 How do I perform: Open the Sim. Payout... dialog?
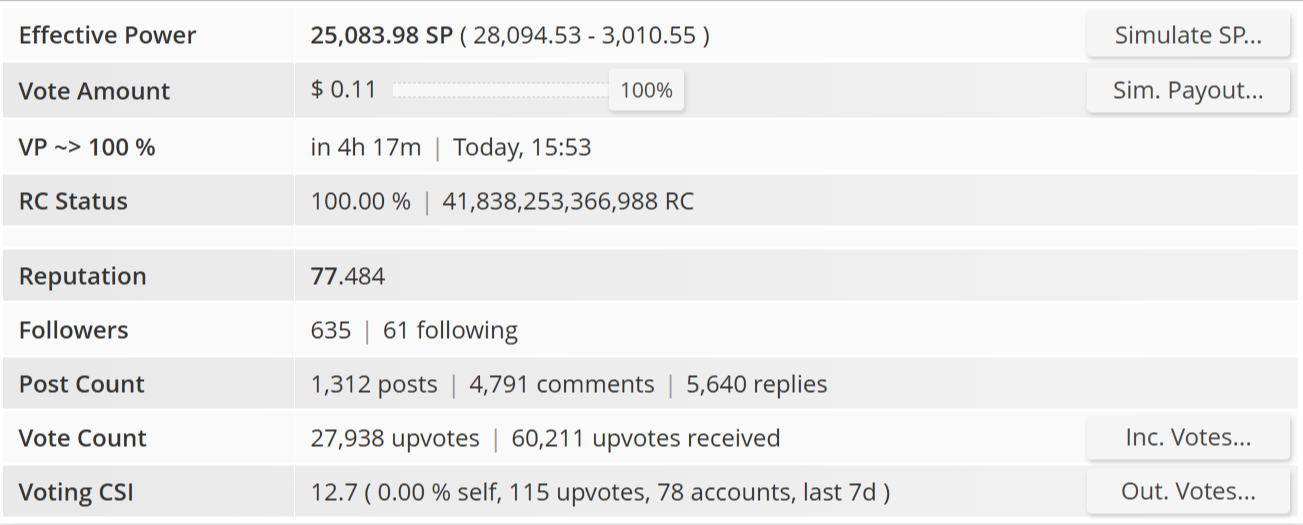(1188, 91)
